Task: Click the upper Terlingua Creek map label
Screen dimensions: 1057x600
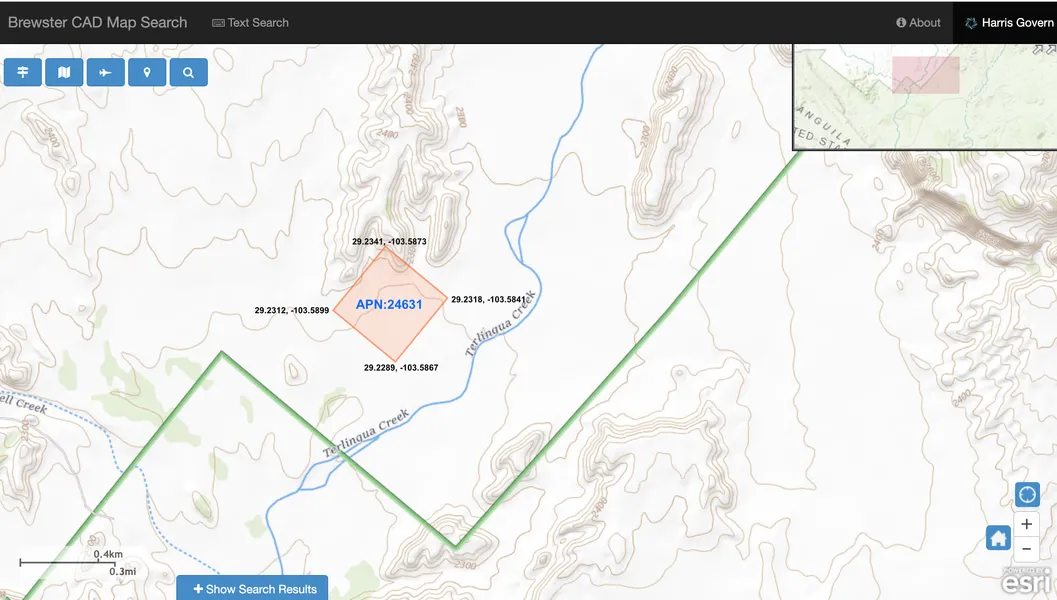Action: pyautogui.click(x=501, y=324)
